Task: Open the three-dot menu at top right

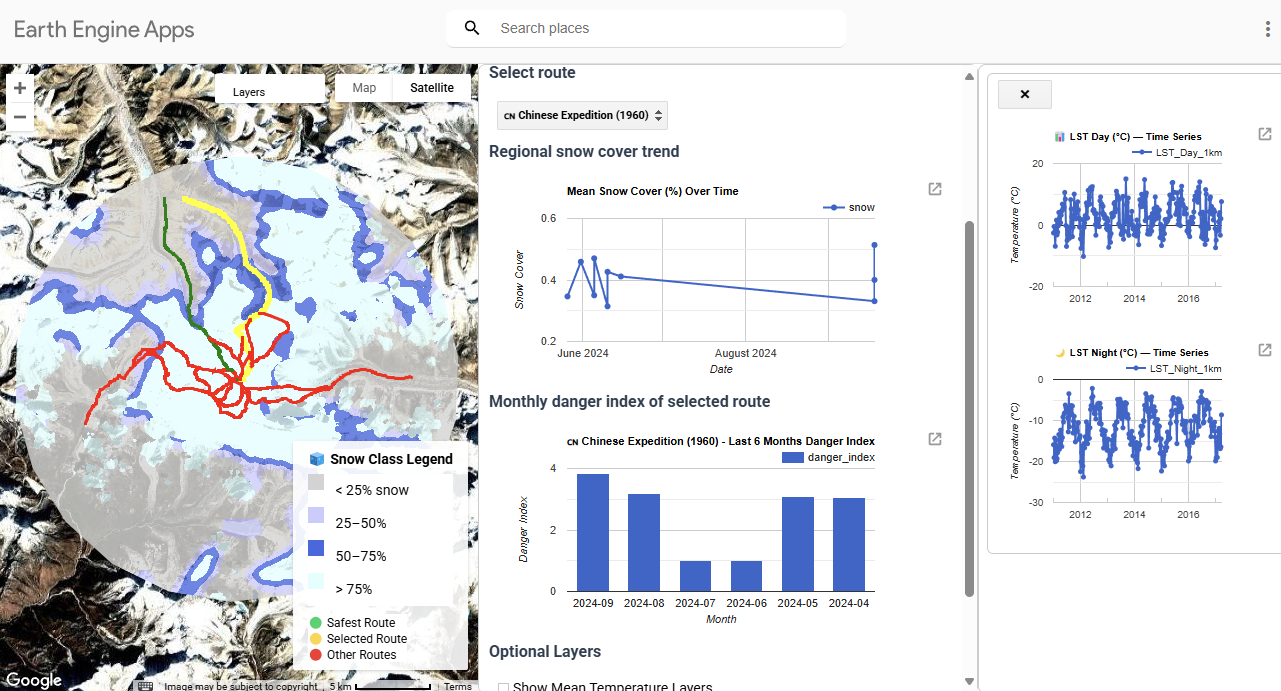Action: click(1267, 29)
